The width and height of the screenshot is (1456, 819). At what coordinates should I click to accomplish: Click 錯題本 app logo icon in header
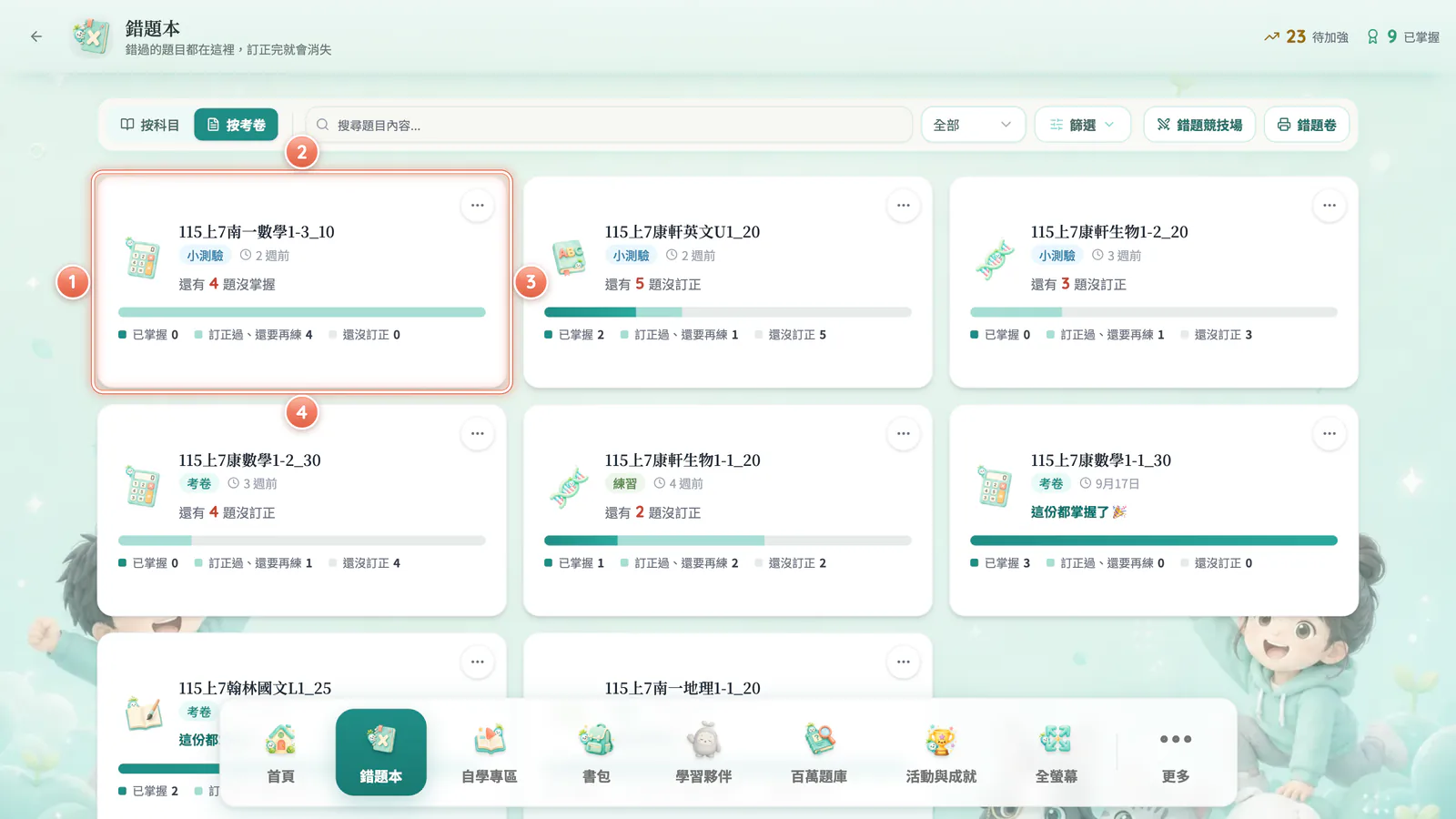pos(91,36)
